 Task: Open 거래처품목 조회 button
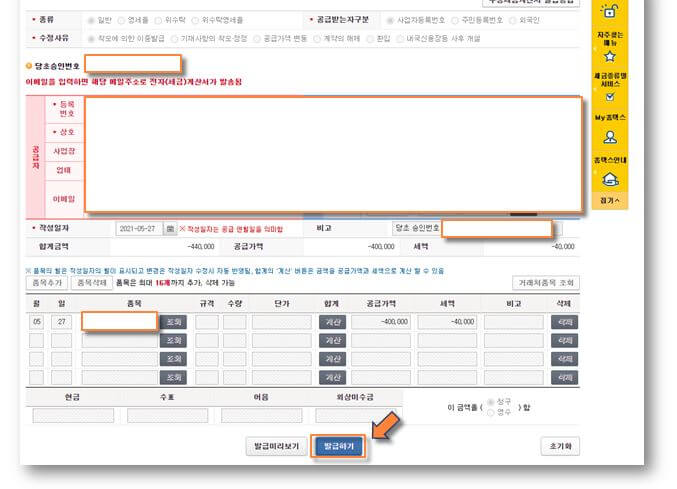point(546,283)
